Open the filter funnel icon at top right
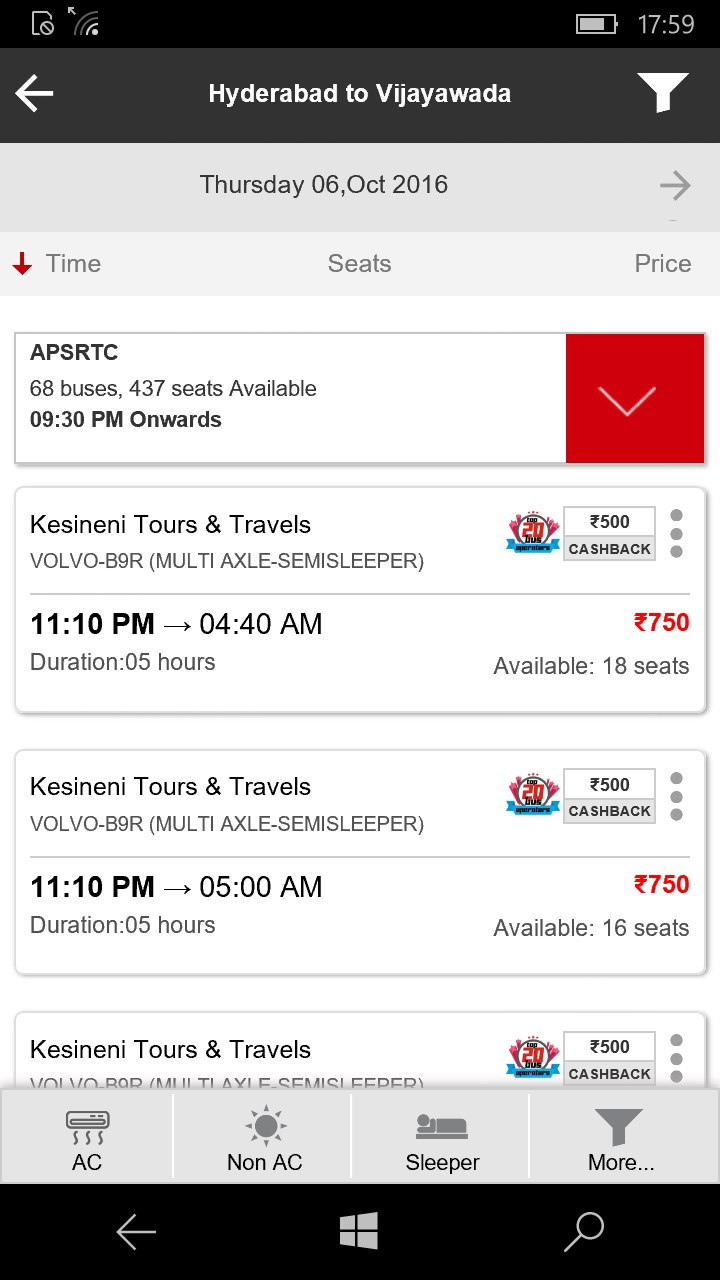This screenshot has height=1280, width=720. click(x=663, y=94)
